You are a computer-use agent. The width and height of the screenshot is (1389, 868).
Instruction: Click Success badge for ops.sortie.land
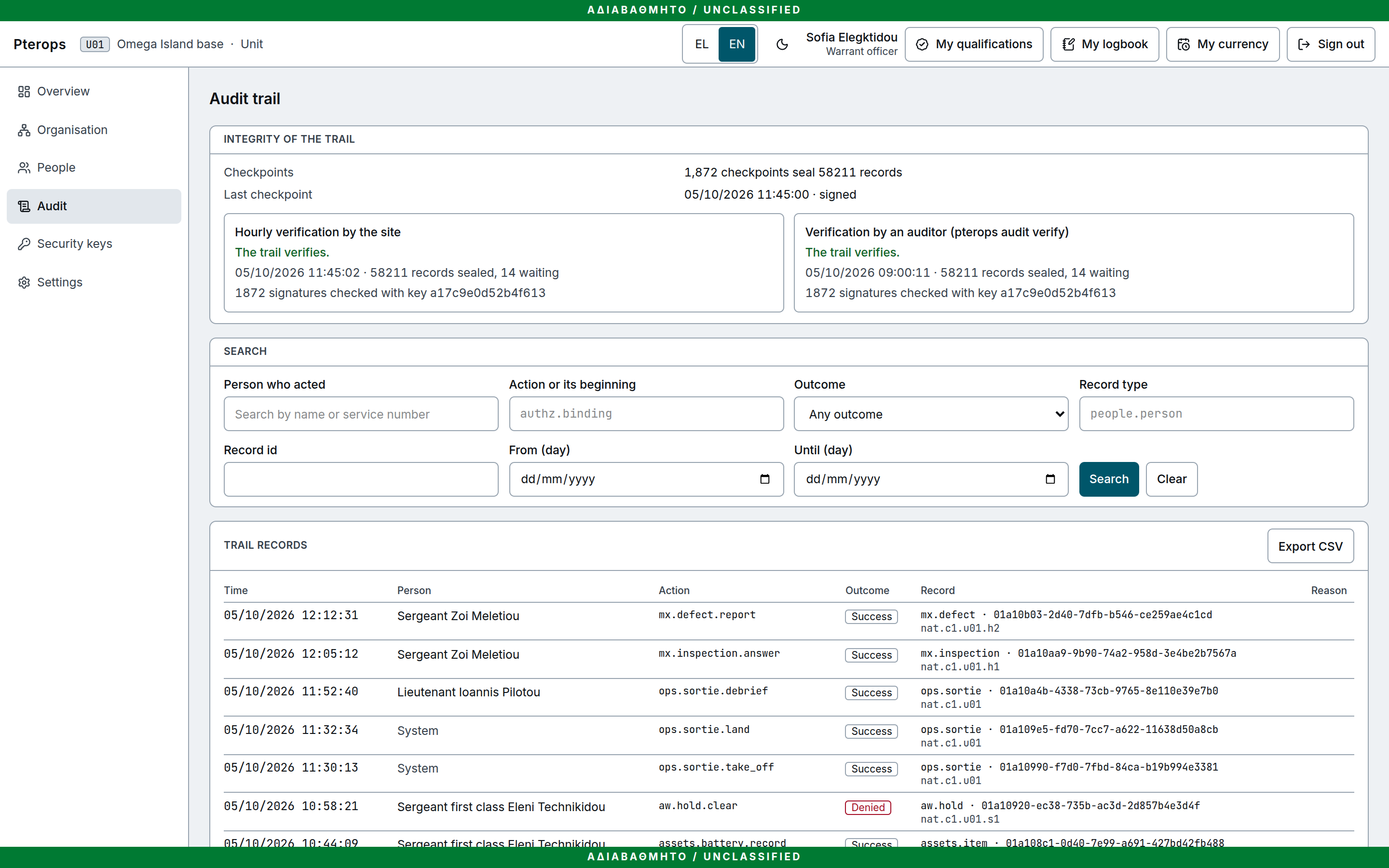pyautogui.click(x=872, y=731)
